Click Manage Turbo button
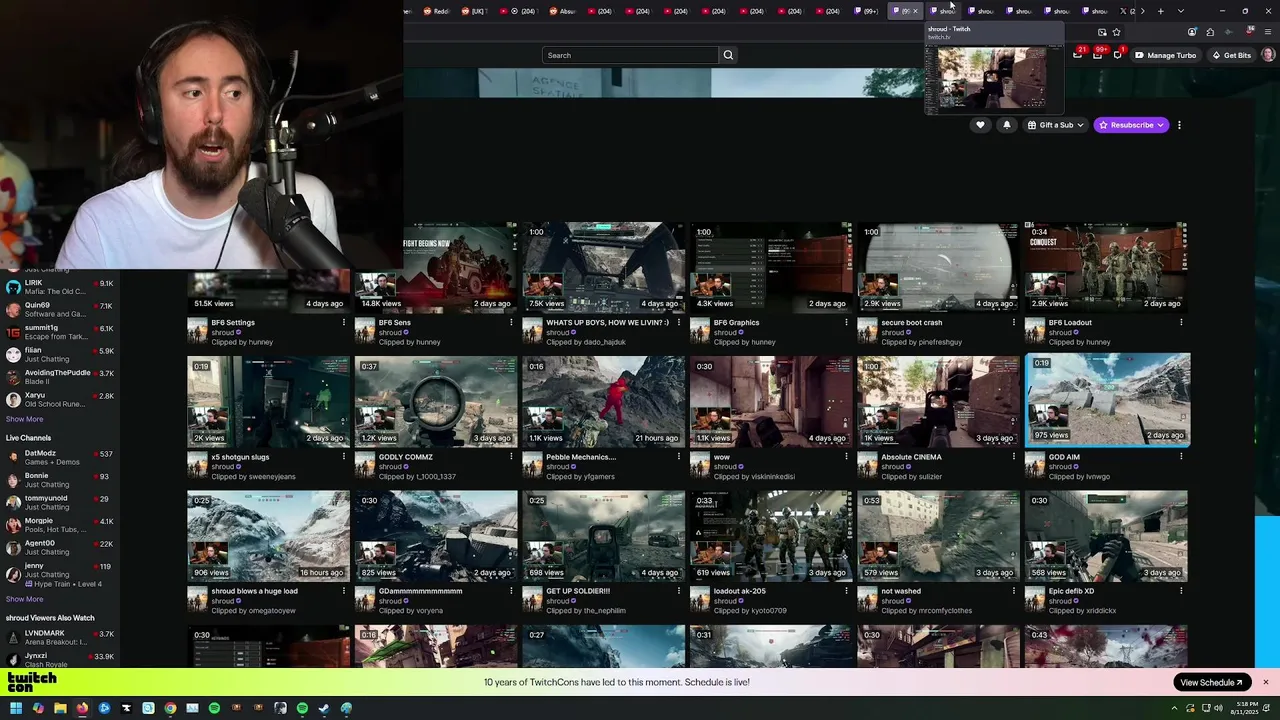 coord(1165,55)
